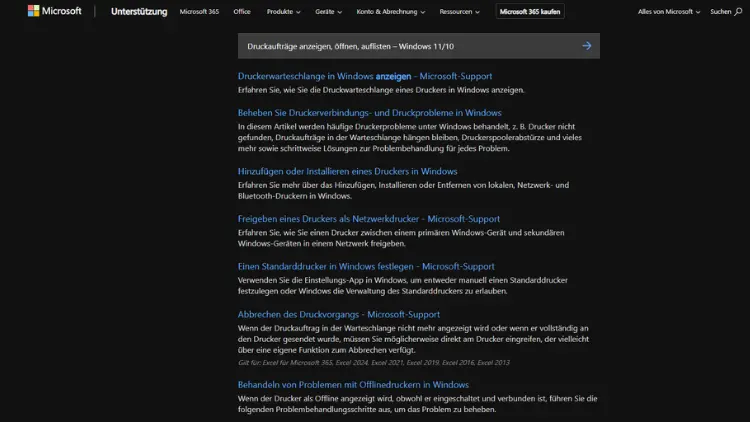This screenshot has width=750, height=422.
Task: Click description starting 'Verwenden Sie die Einstellungs-App'
Action: (x=403, y=286)
